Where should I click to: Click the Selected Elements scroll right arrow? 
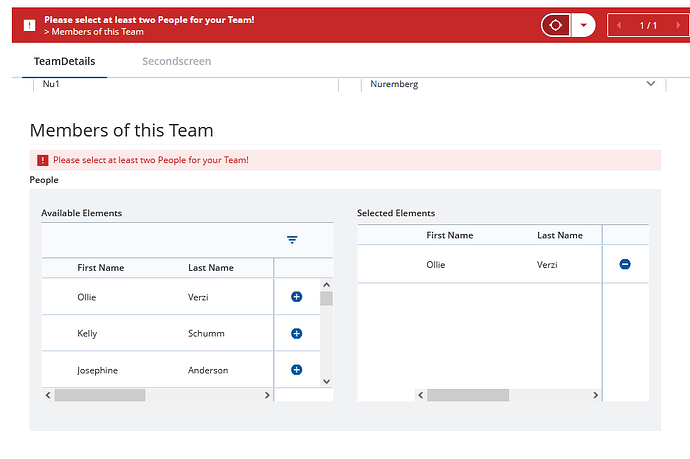pos(595,395)
